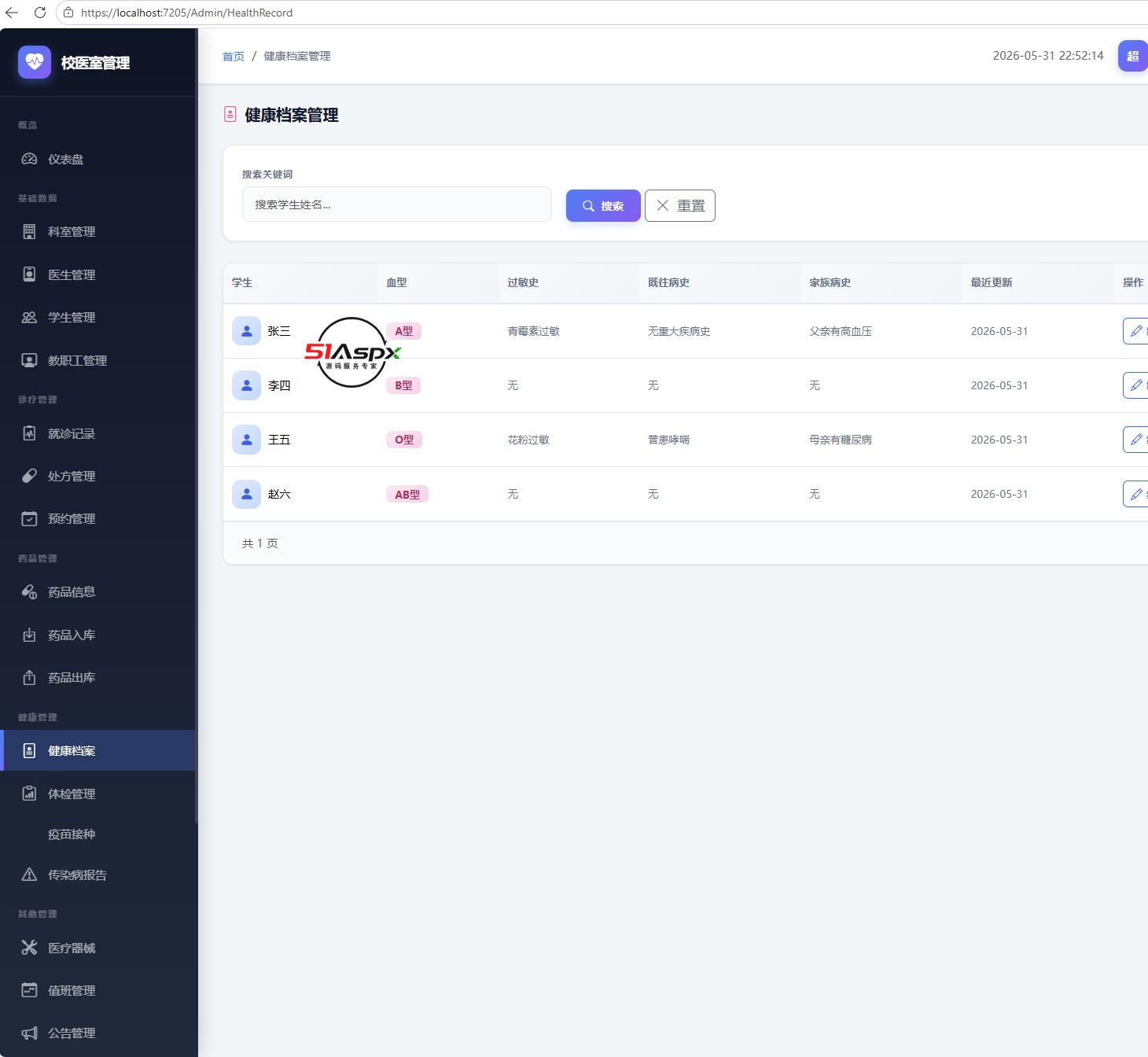
Task: Click the avatar icon for 张三
Action: tap(246, 331)
